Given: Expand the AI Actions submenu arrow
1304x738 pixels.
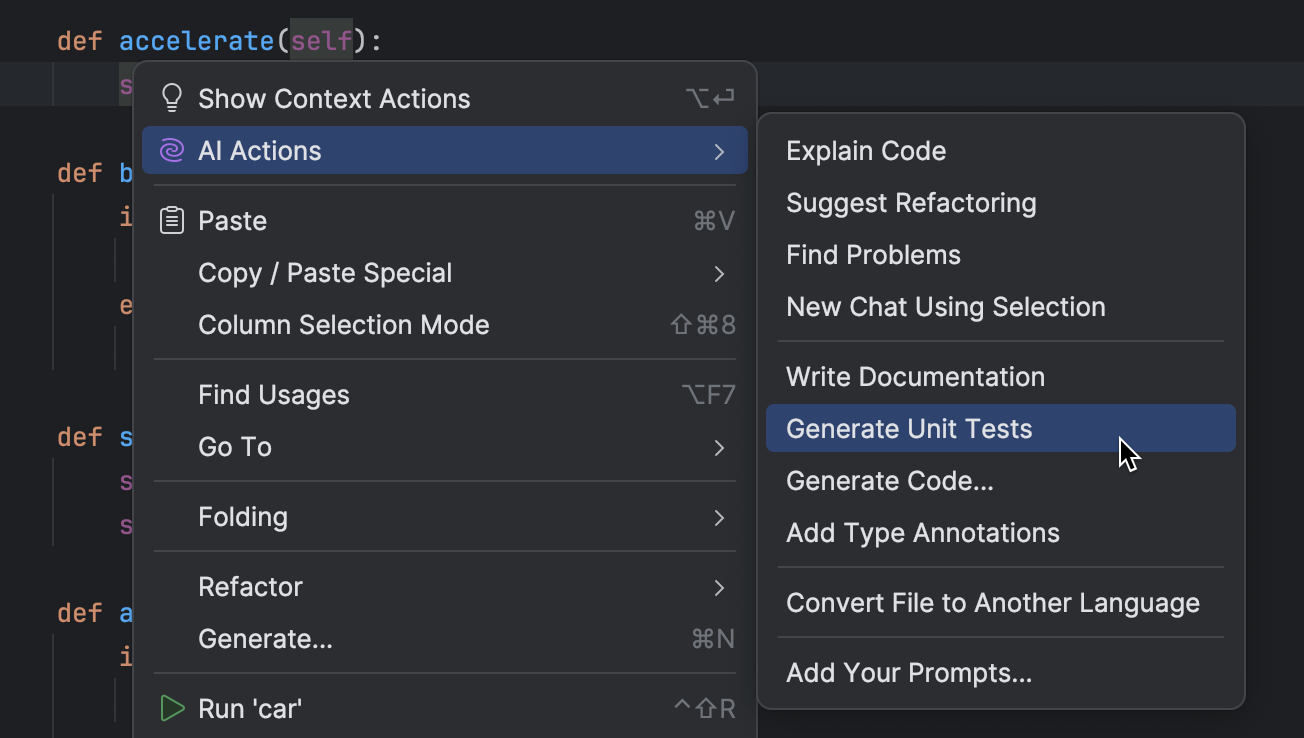Looking at the screenshot, I should tap(719, 152).
